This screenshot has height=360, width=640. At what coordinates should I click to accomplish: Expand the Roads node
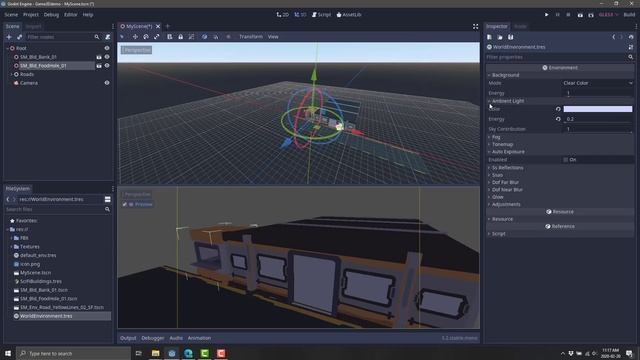pyautogui.click(x=11, y=74)
